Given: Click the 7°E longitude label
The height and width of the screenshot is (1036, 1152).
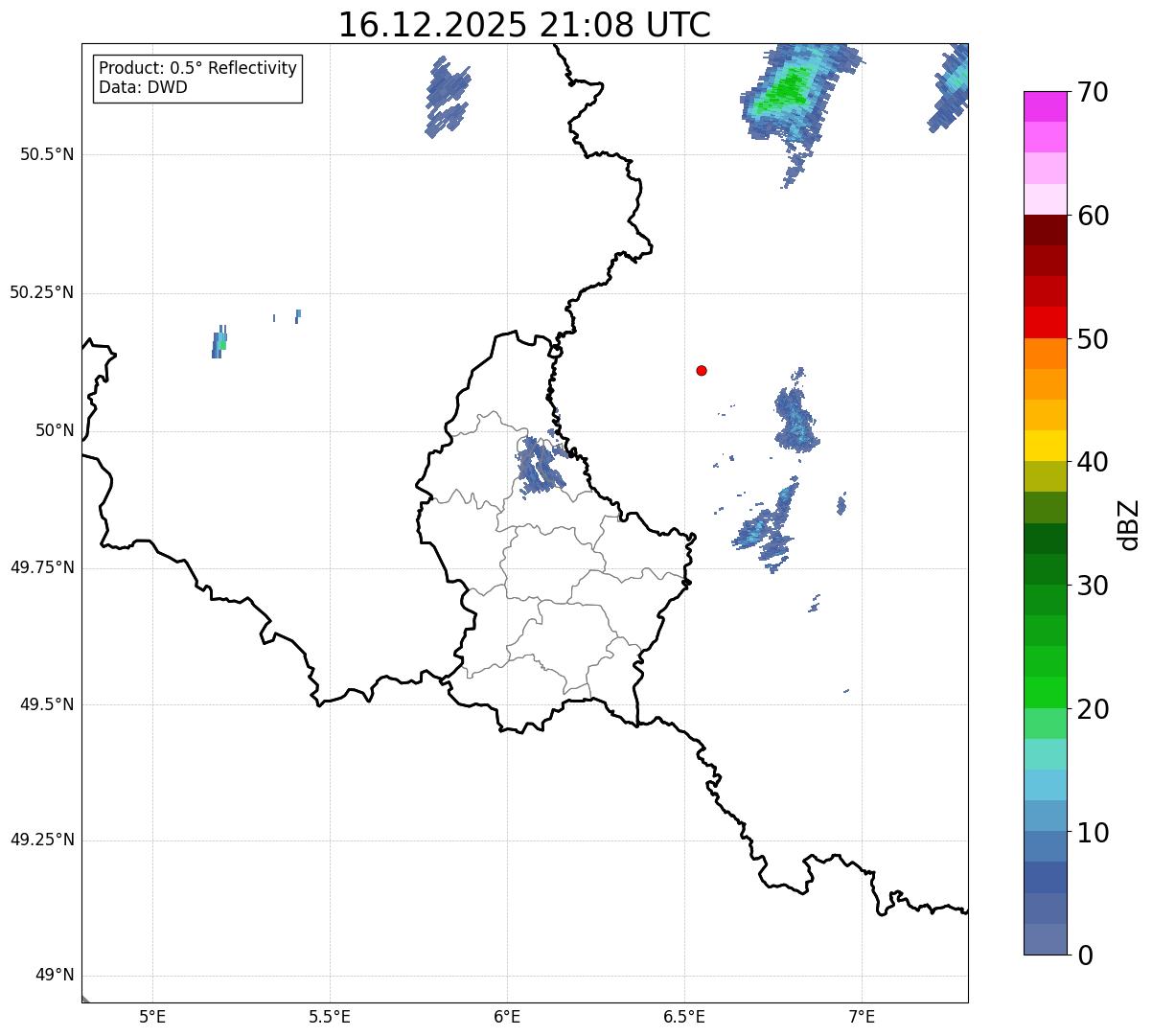Looking at the screenshot, I should pos(862,1016).
